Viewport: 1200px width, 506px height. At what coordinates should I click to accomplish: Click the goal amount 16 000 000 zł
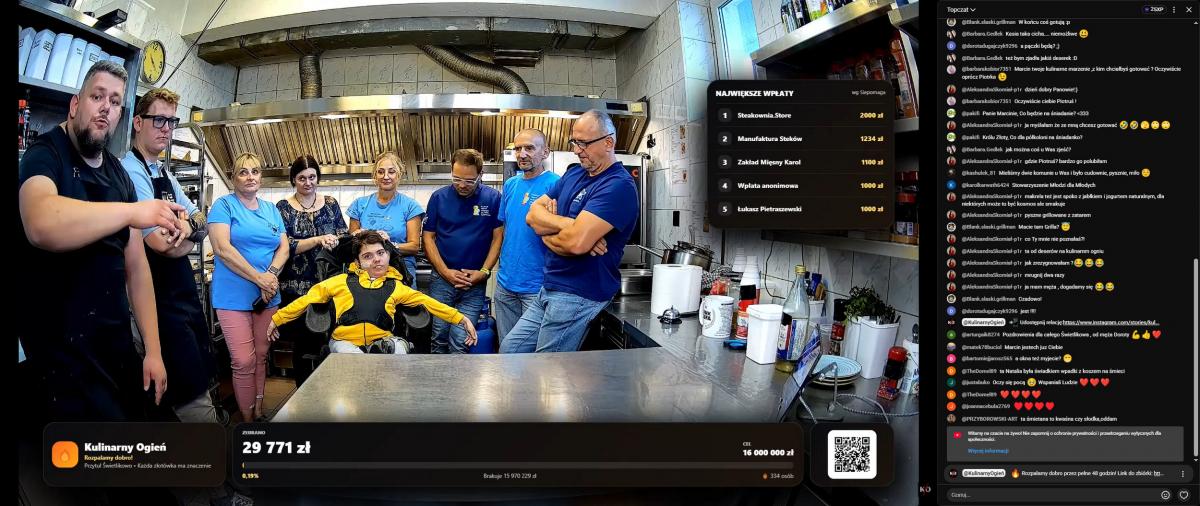coord(768,452)
